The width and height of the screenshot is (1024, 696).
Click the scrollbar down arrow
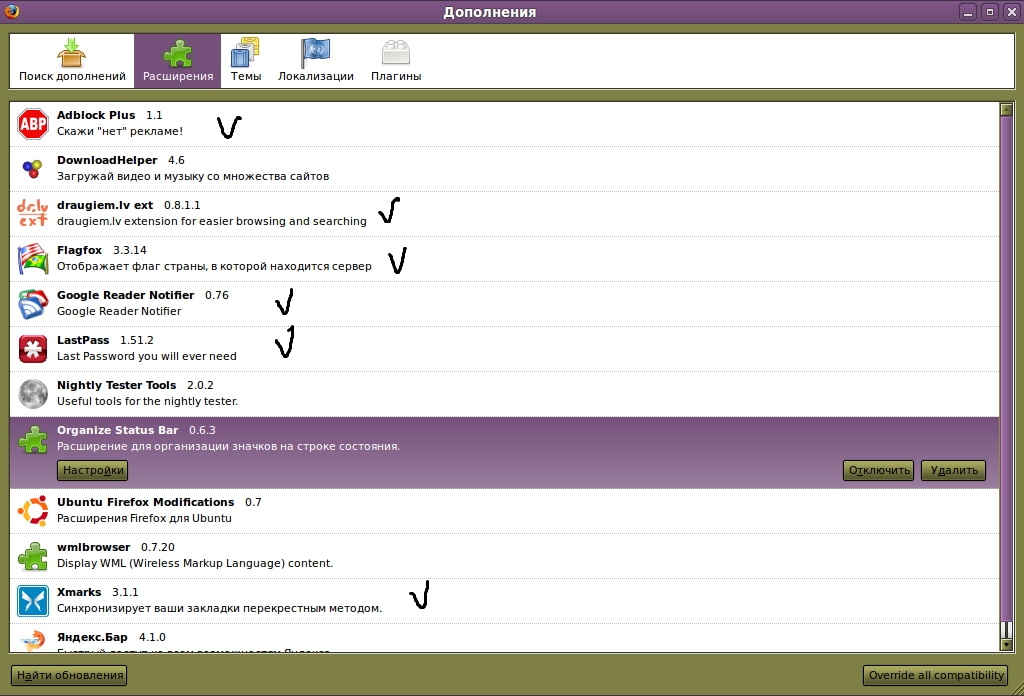1006,645
